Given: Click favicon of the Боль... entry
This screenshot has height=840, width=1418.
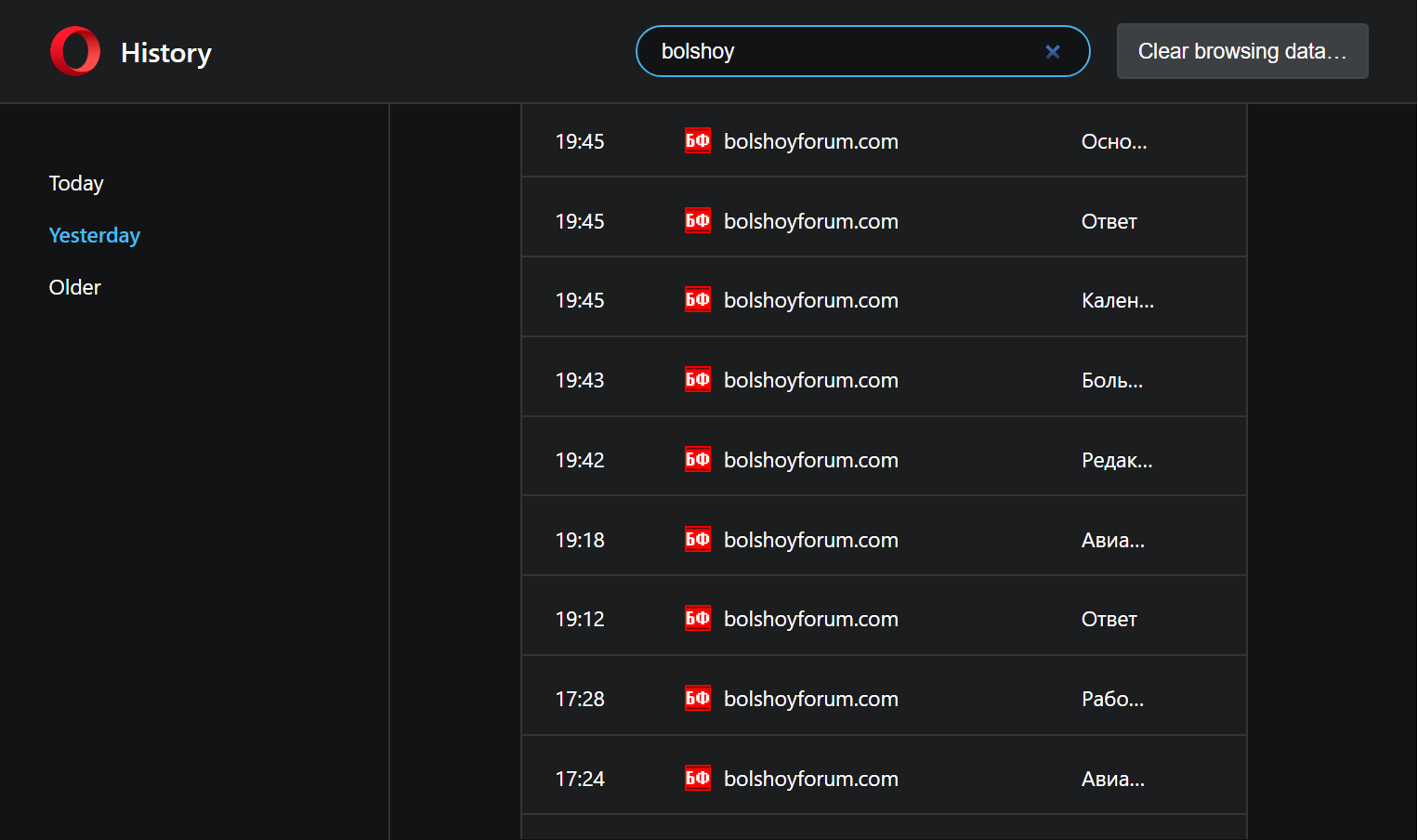Looking at the screenshot, I should pyautogui.click(x=698, y=380).
